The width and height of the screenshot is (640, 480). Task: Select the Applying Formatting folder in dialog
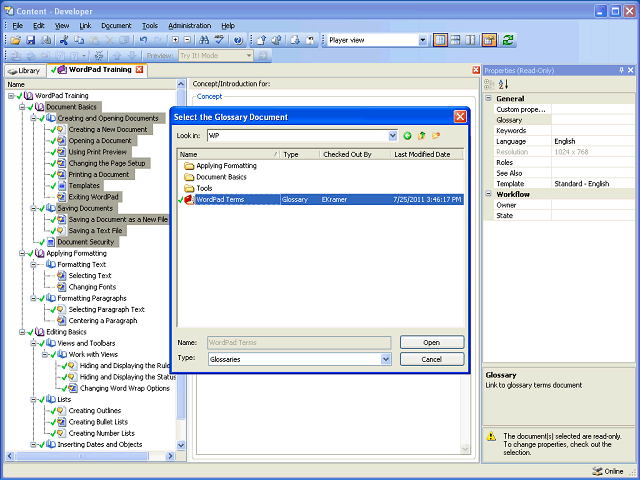(227, 166)
